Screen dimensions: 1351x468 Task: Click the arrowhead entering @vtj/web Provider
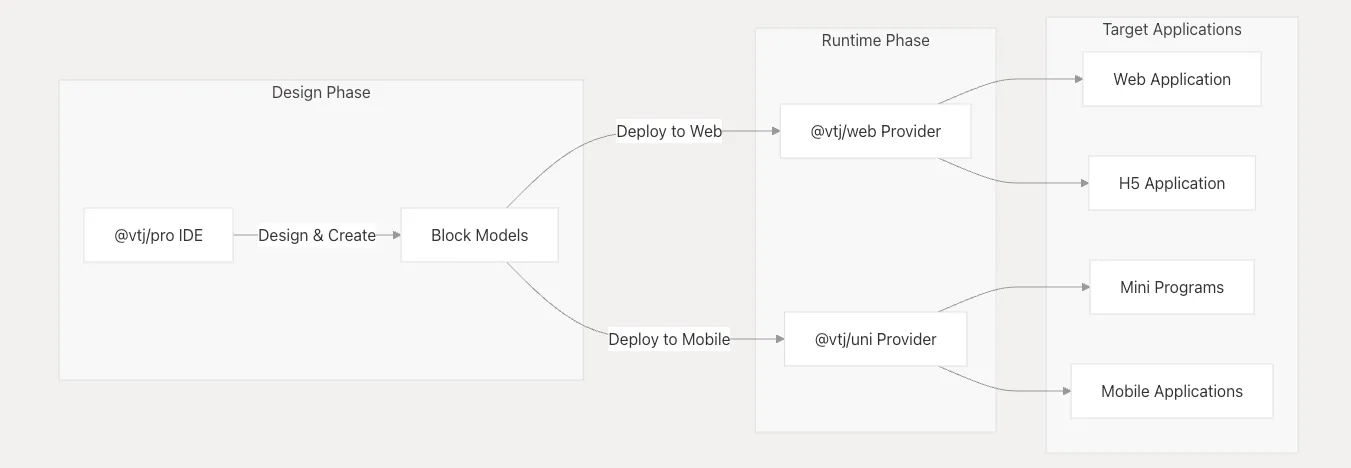774,131
